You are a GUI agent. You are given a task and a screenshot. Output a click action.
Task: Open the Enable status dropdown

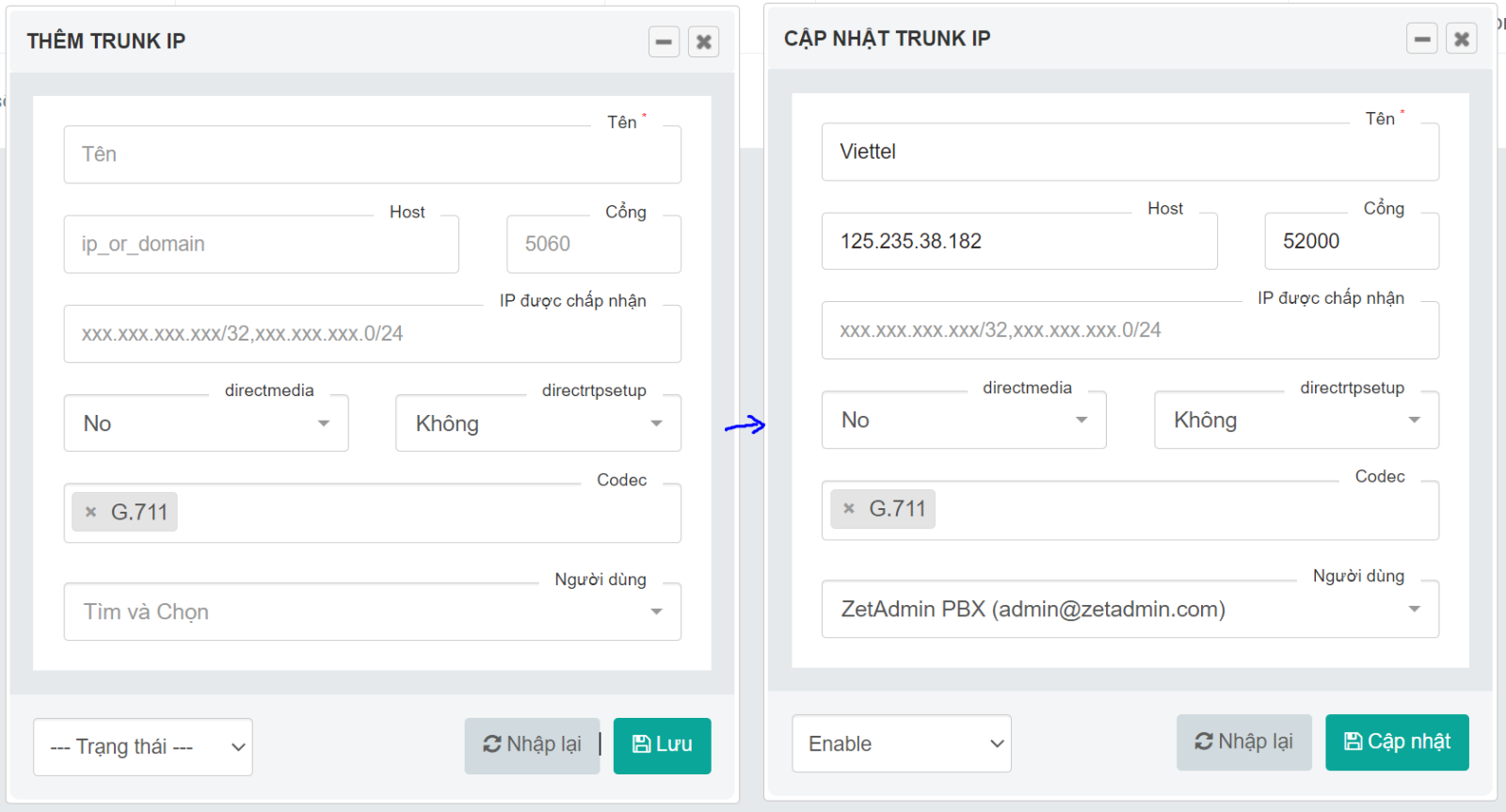pyautogui.click(x=901, y=743)
